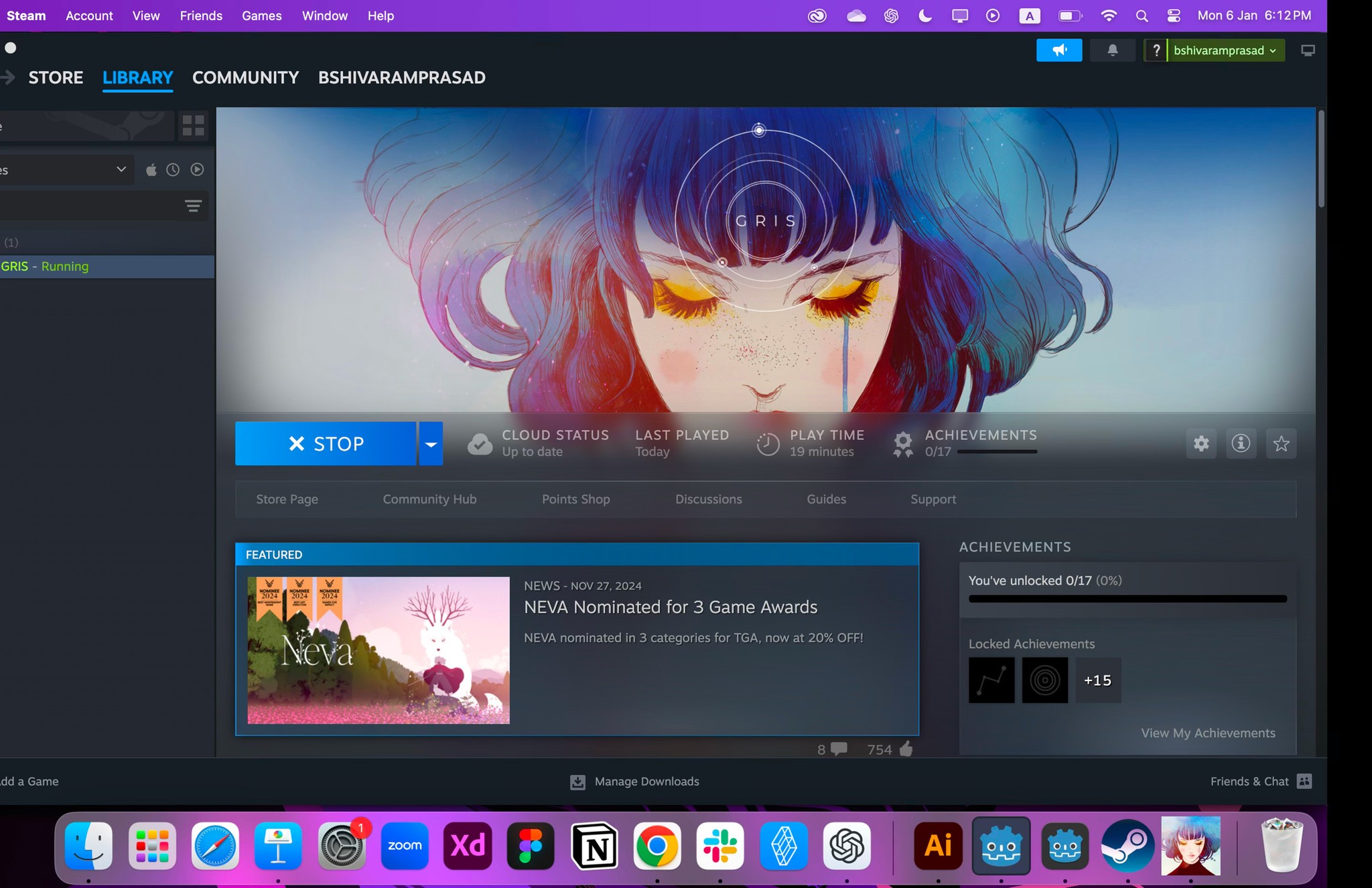
Task: Open Friends & Chat icon
Action: coord(1304,782)
